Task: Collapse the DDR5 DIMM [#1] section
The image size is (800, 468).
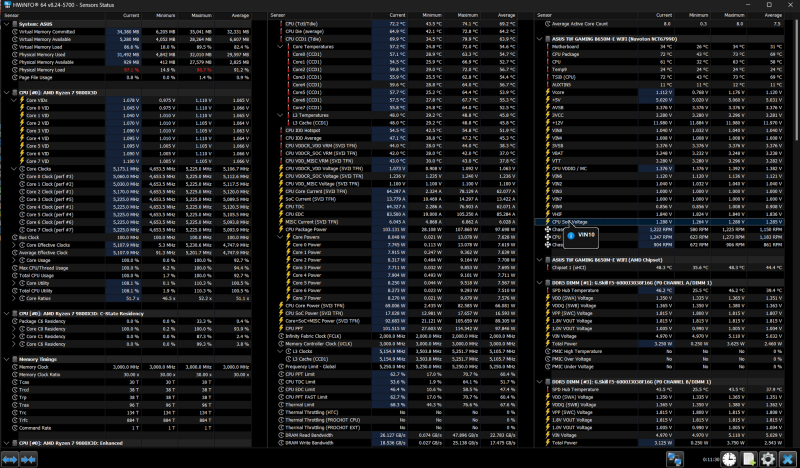Action: tap(540, 283)
